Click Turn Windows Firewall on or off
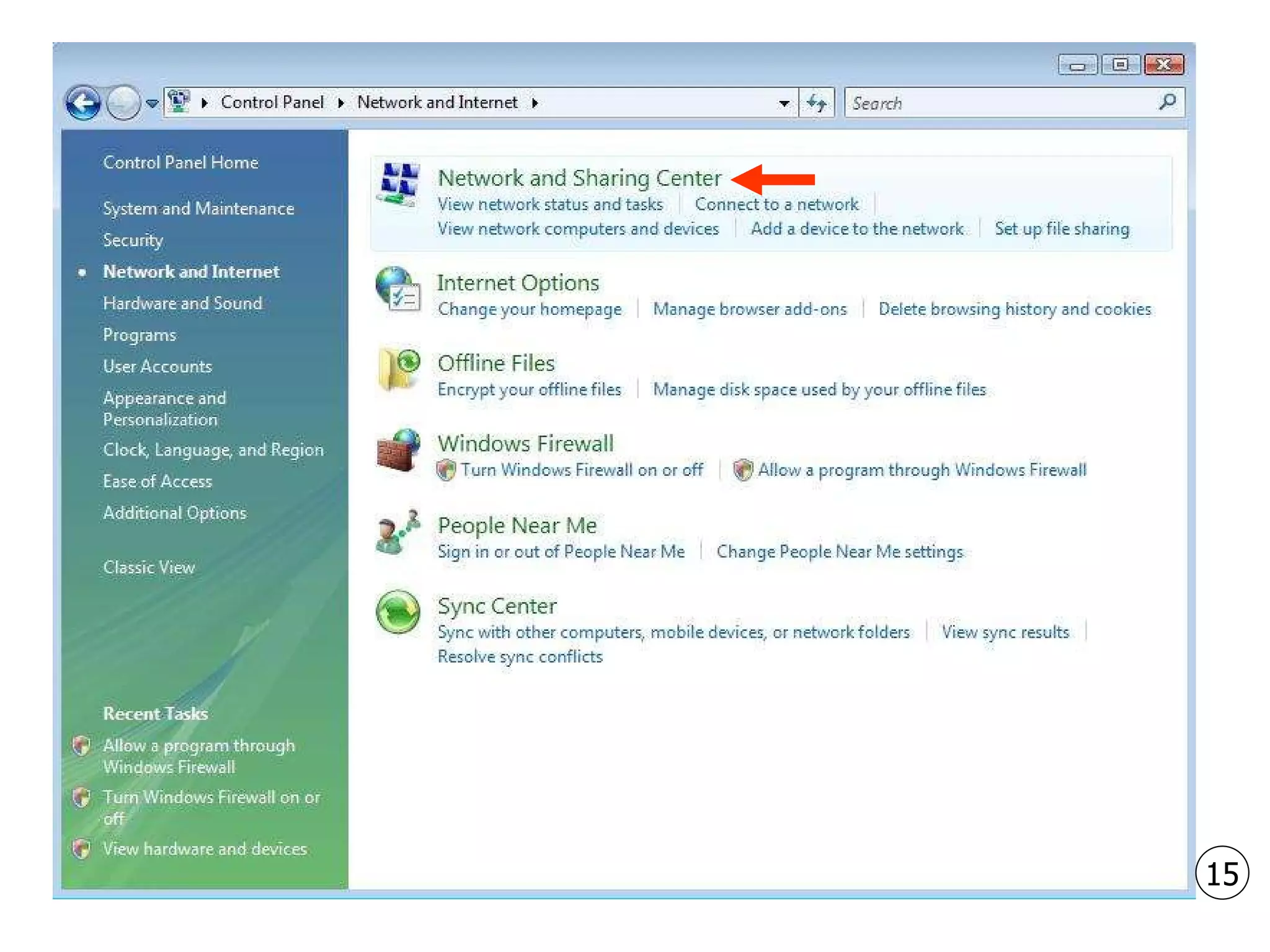Viewport: 1270px width, 952px height. 581,470
